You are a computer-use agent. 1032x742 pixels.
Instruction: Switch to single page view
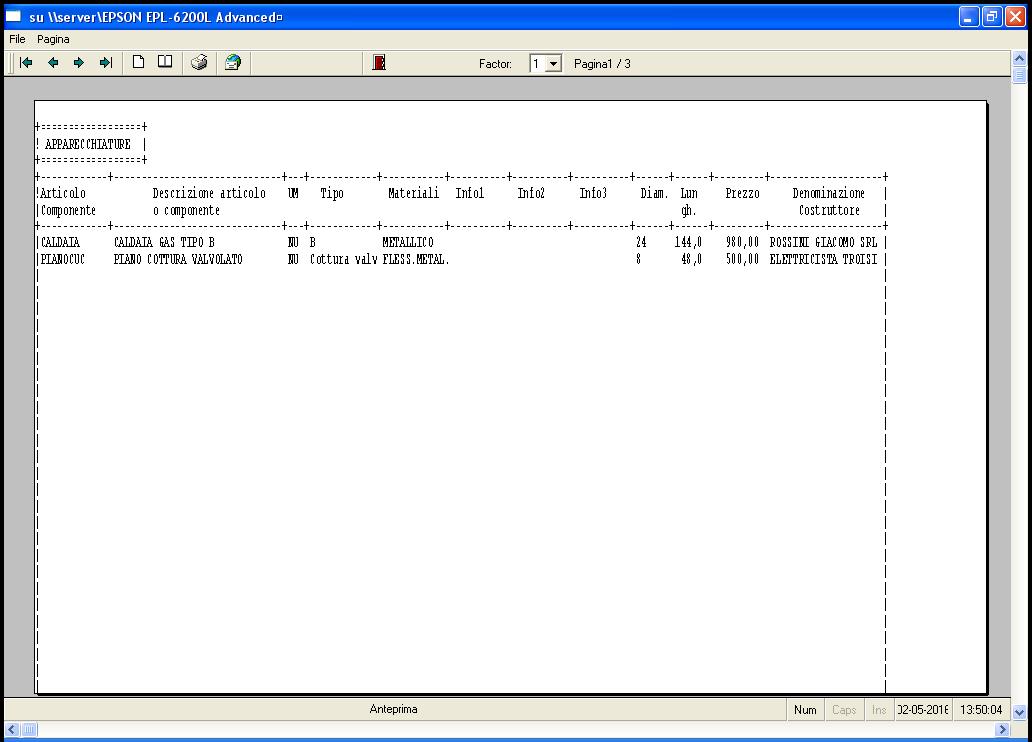point(139,63)
